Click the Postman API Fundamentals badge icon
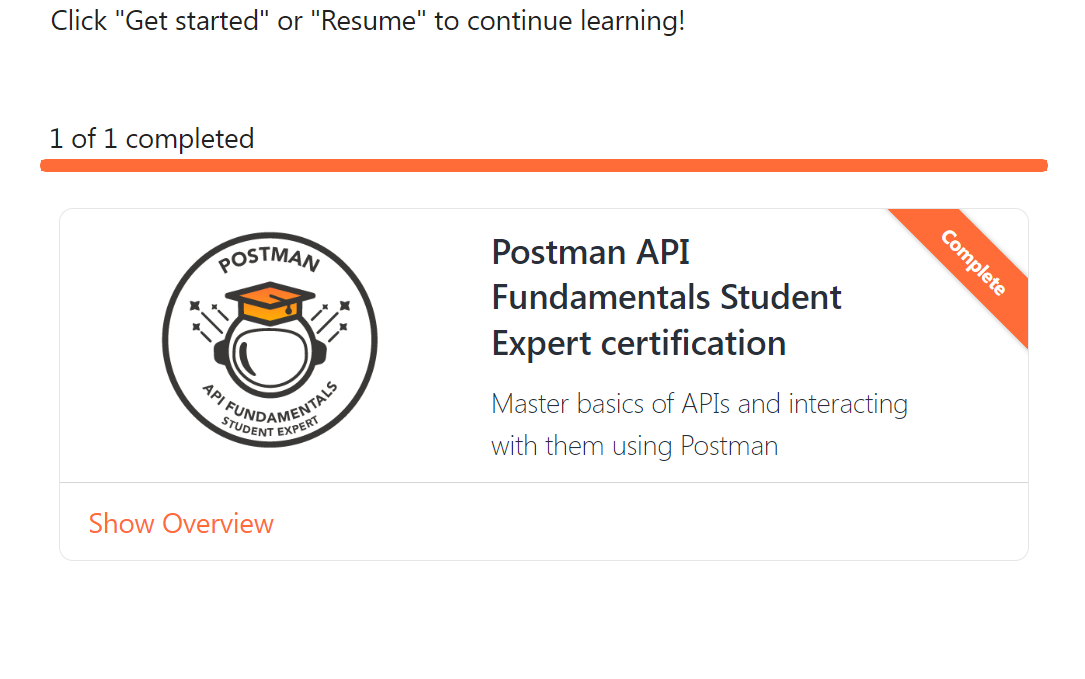This screenshot has height=679, width=1085. click(x=270, y=340)
